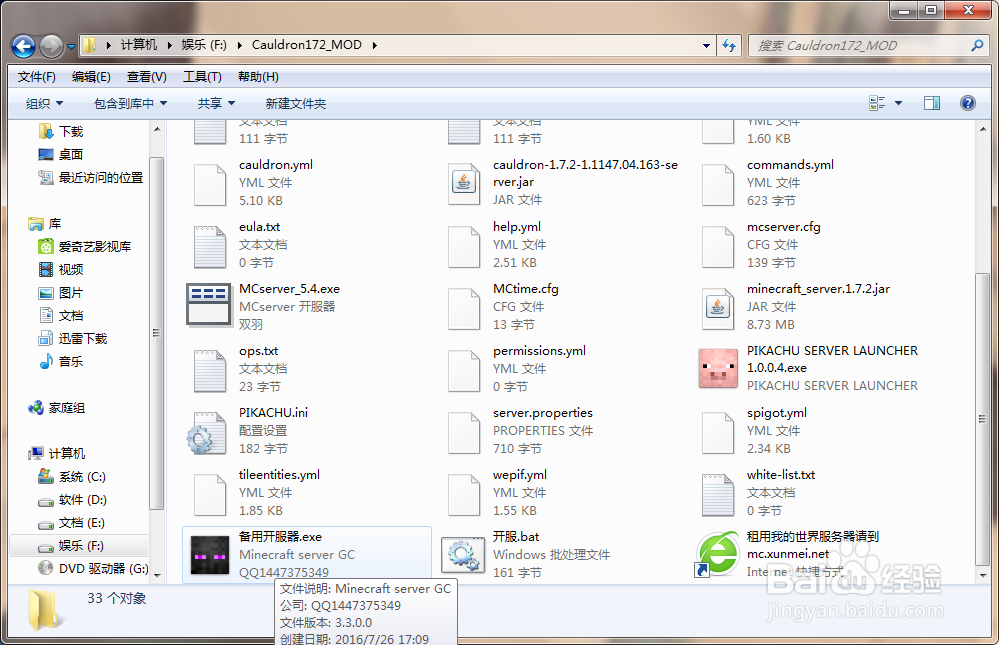Select 家庭组 in the navigation pane
999x645 pixels.
[x=66, y=407]
